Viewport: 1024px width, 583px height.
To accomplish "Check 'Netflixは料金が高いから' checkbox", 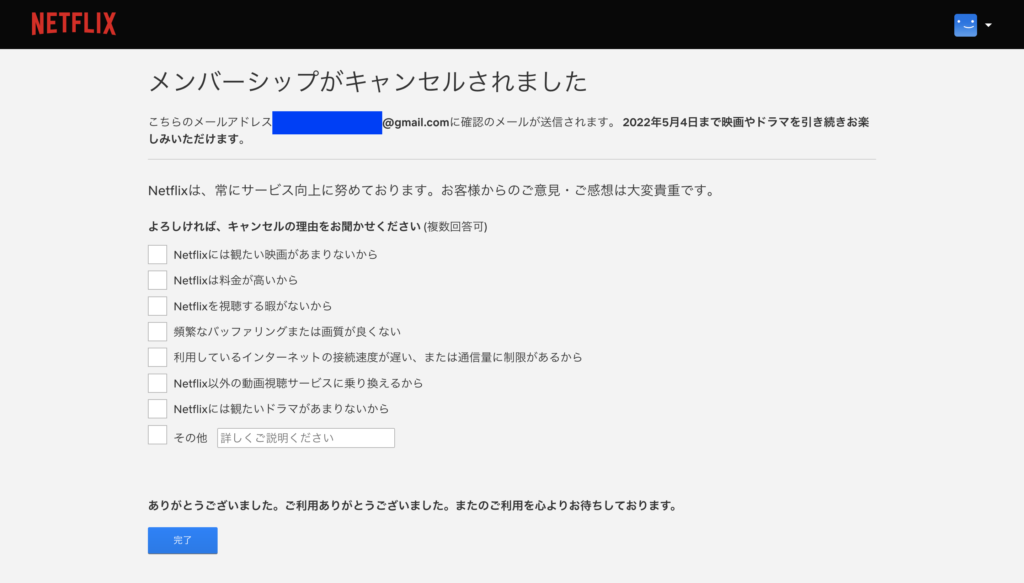I will 157,280.
